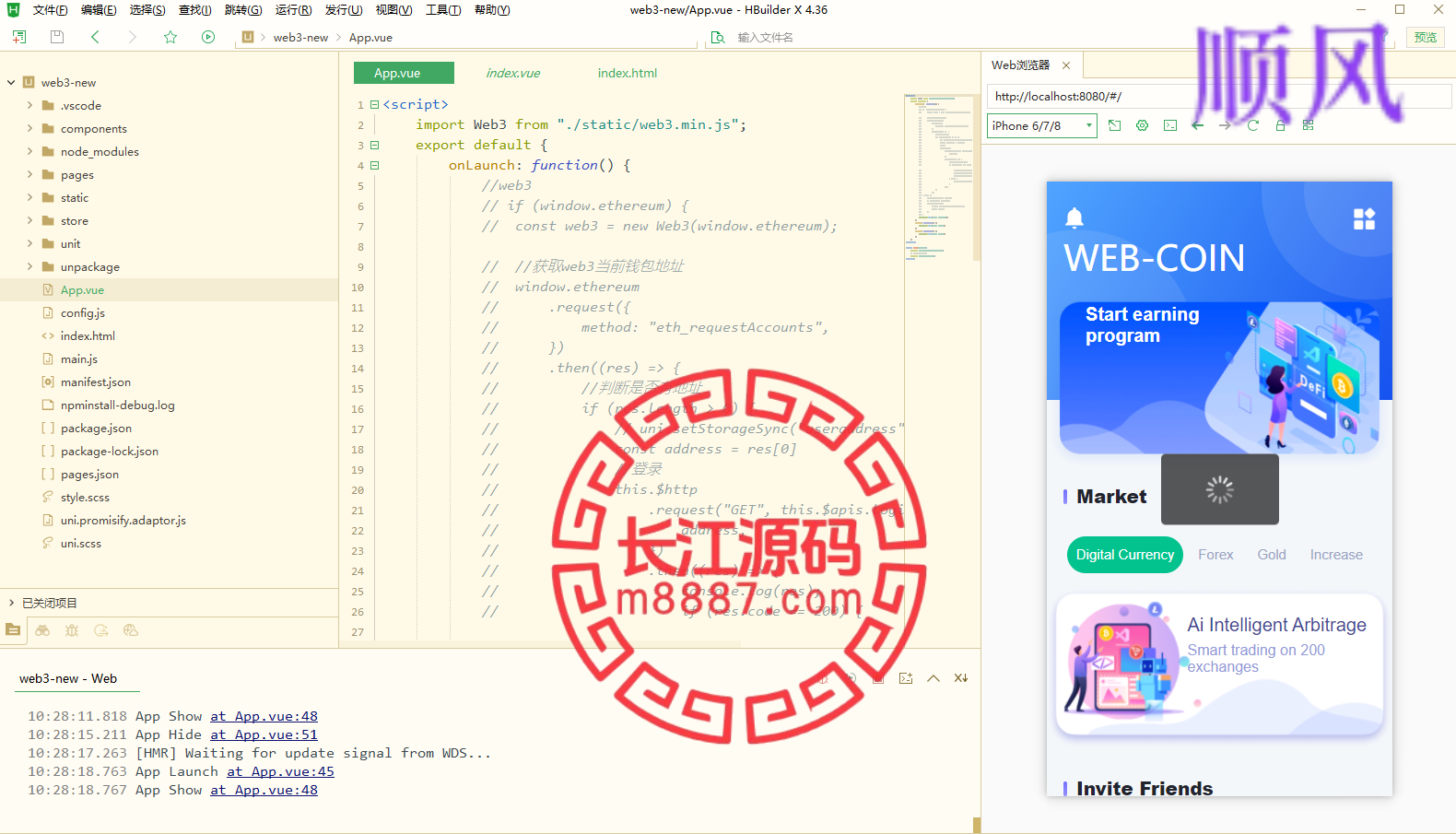Open the debug bug panel icon

[72, 630]
